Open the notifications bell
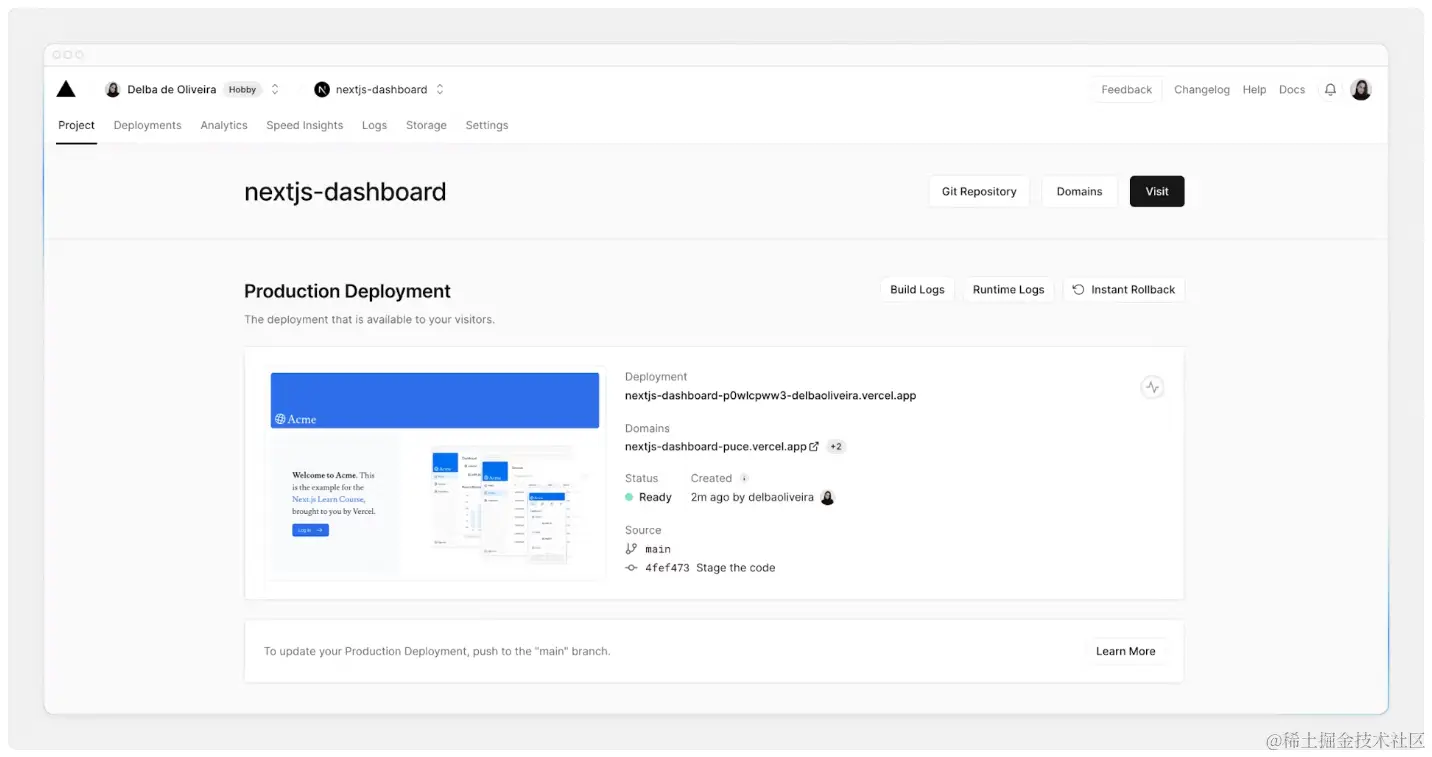The image size is (1432, 757). point(1330,90)
